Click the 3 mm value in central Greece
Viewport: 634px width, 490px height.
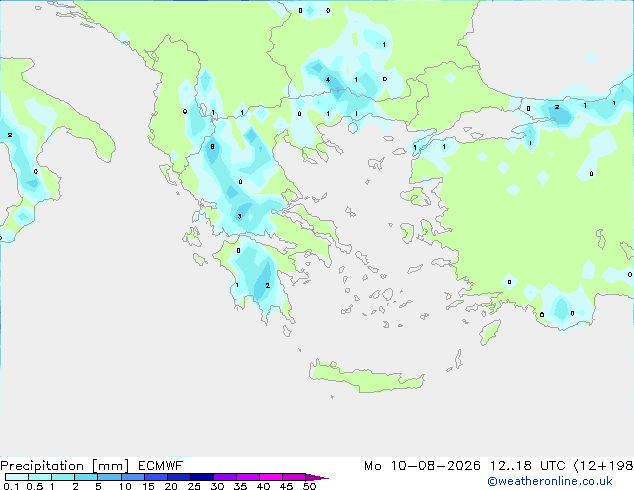pos(239,216)
